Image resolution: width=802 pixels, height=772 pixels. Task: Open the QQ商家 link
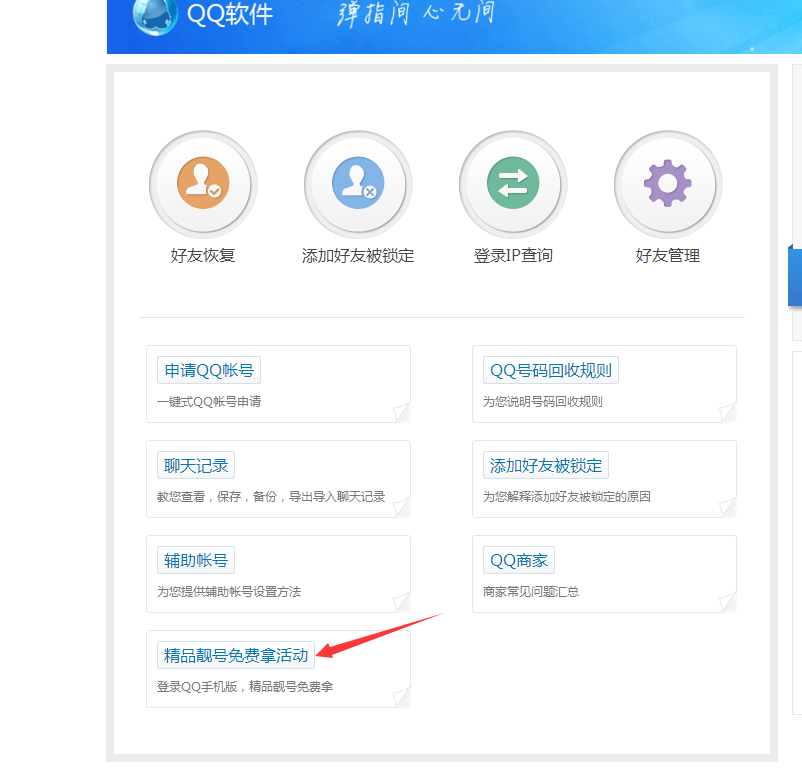[519, 561]
